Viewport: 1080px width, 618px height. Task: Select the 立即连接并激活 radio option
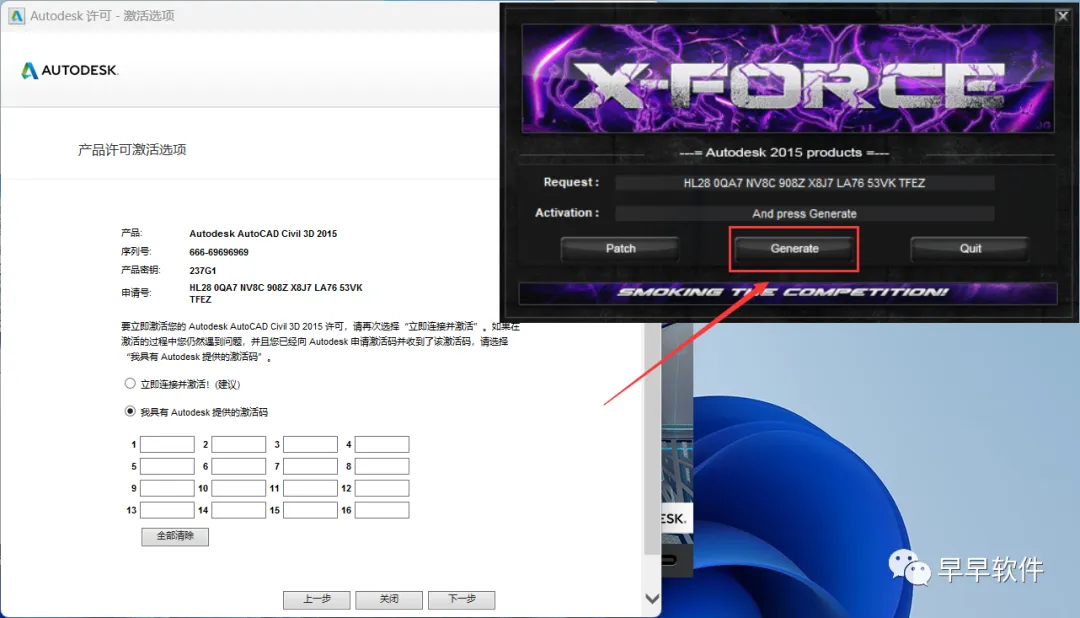coord(129,383)
